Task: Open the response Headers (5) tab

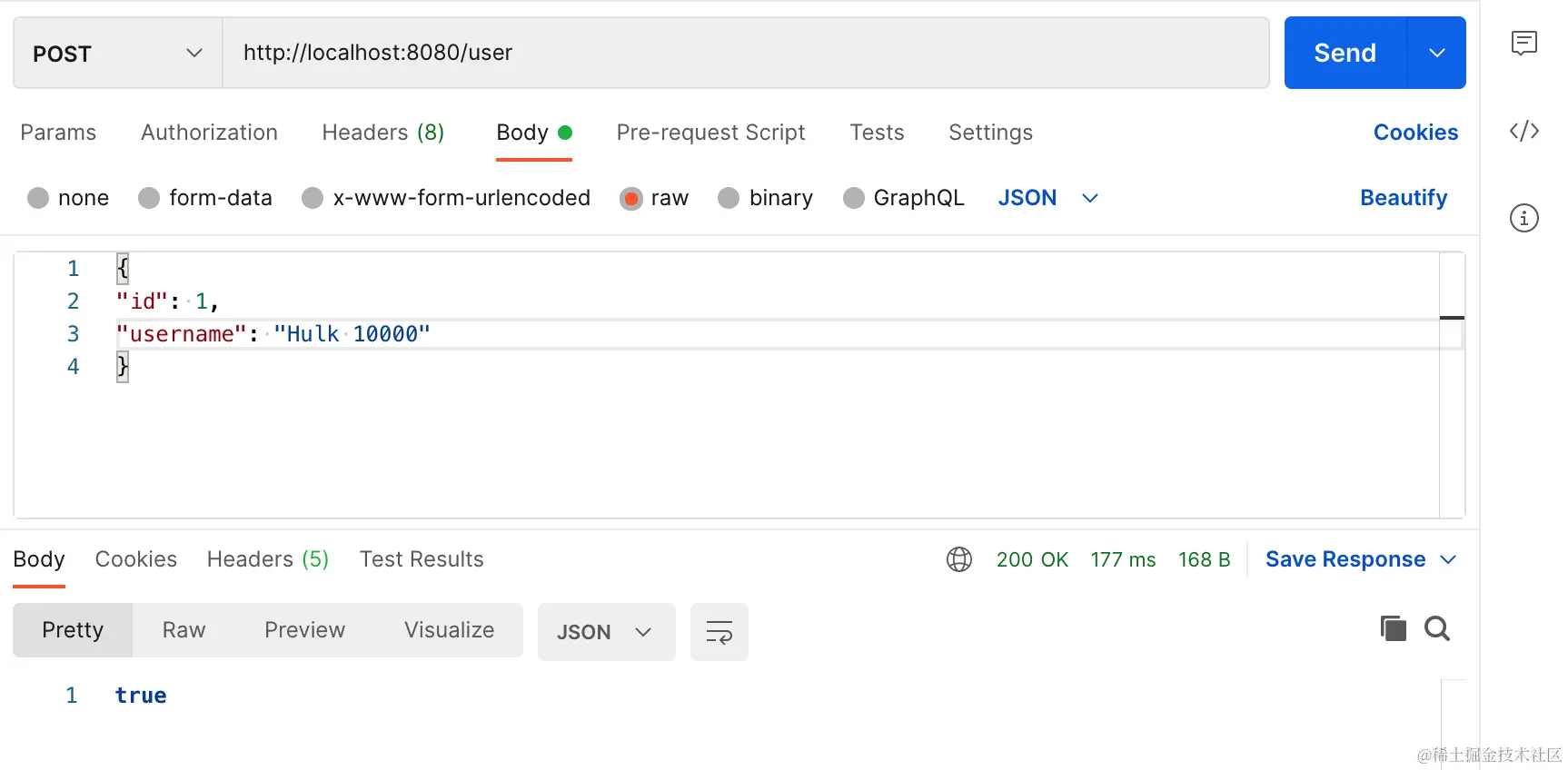Action: pos(268,559)
